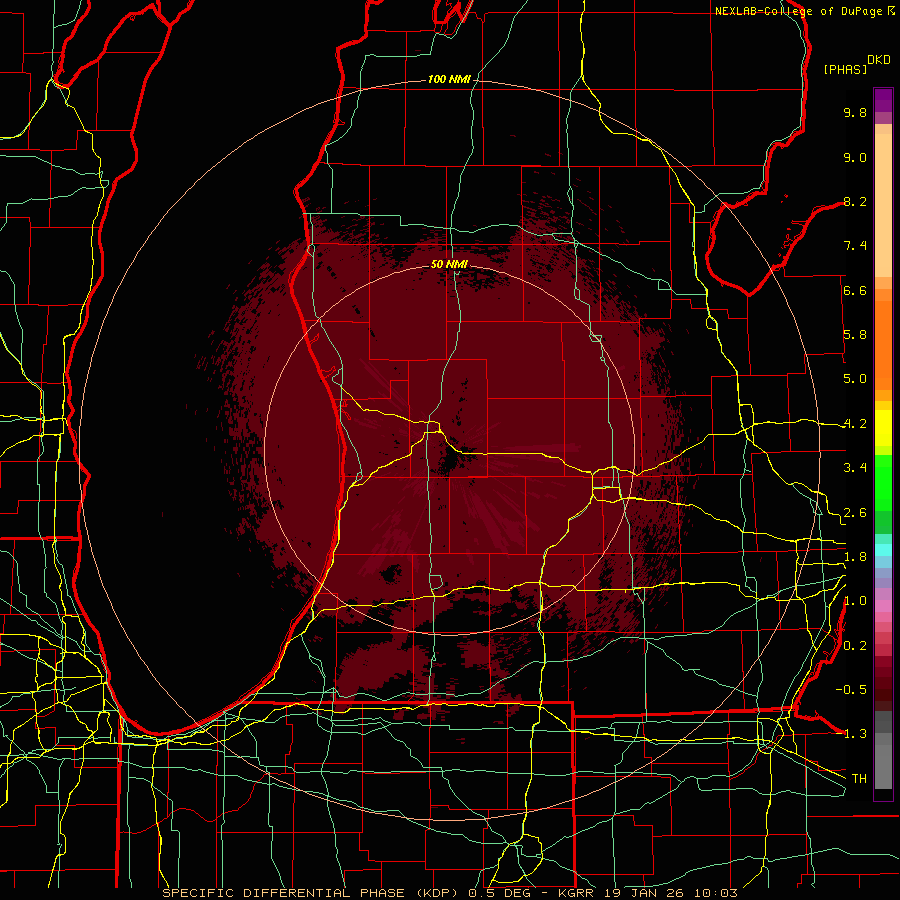900x900 pixels.
Task: Click the 7.4 value on the scale
Action: click(855, 246)
